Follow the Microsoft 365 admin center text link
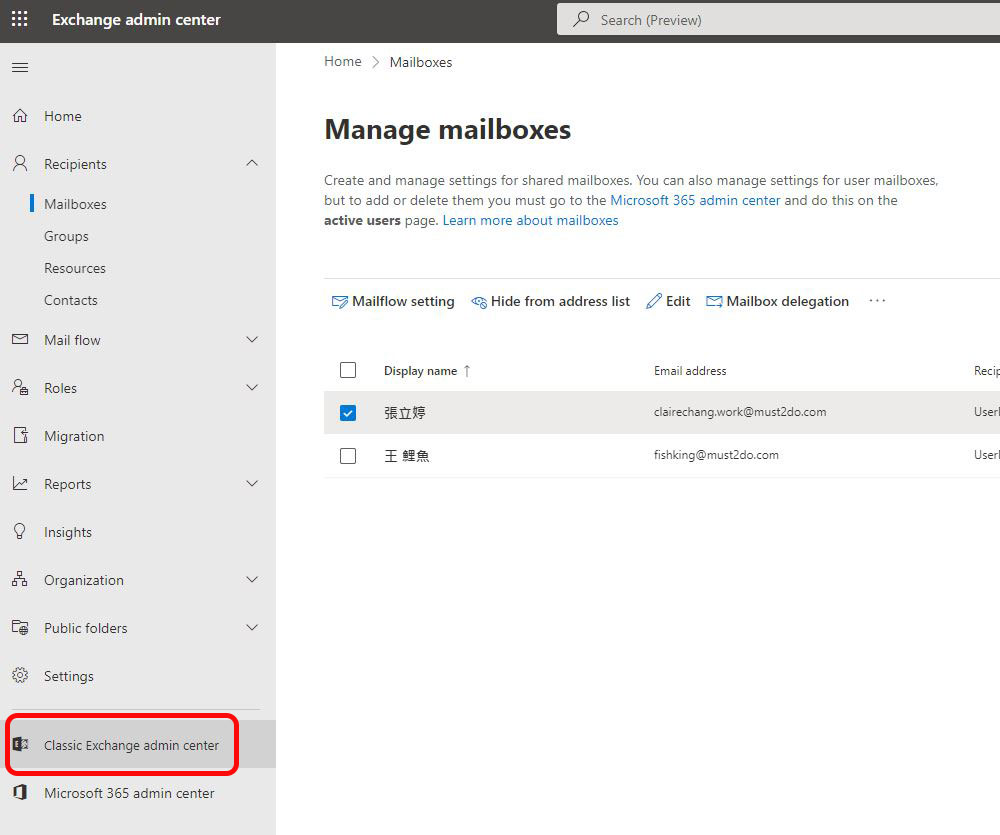The width and height of the screenshot is (1000, 835). tap(695, 200)
